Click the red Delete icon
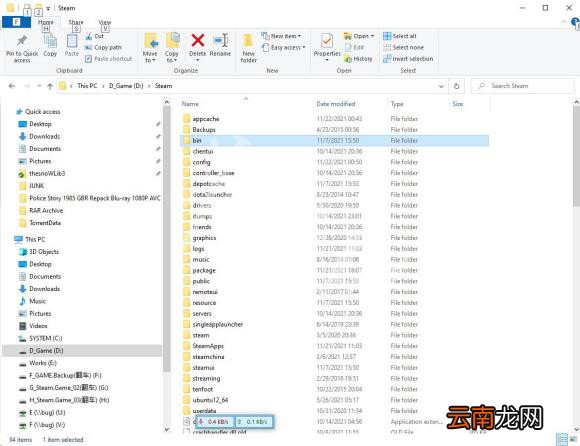 [x=198, y=40]
